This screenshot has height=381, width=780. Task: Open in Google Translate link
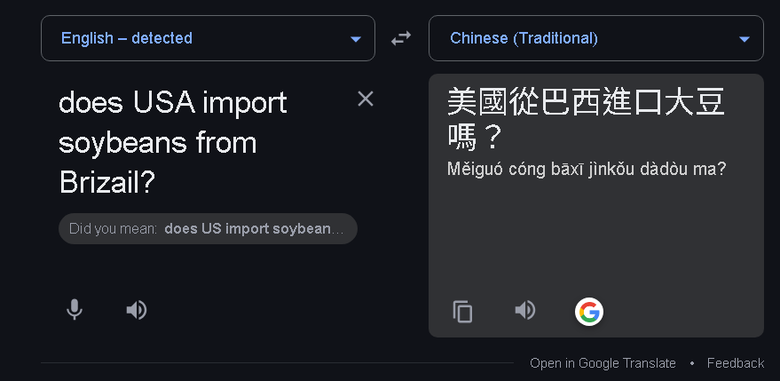click(x=602, y=363)
